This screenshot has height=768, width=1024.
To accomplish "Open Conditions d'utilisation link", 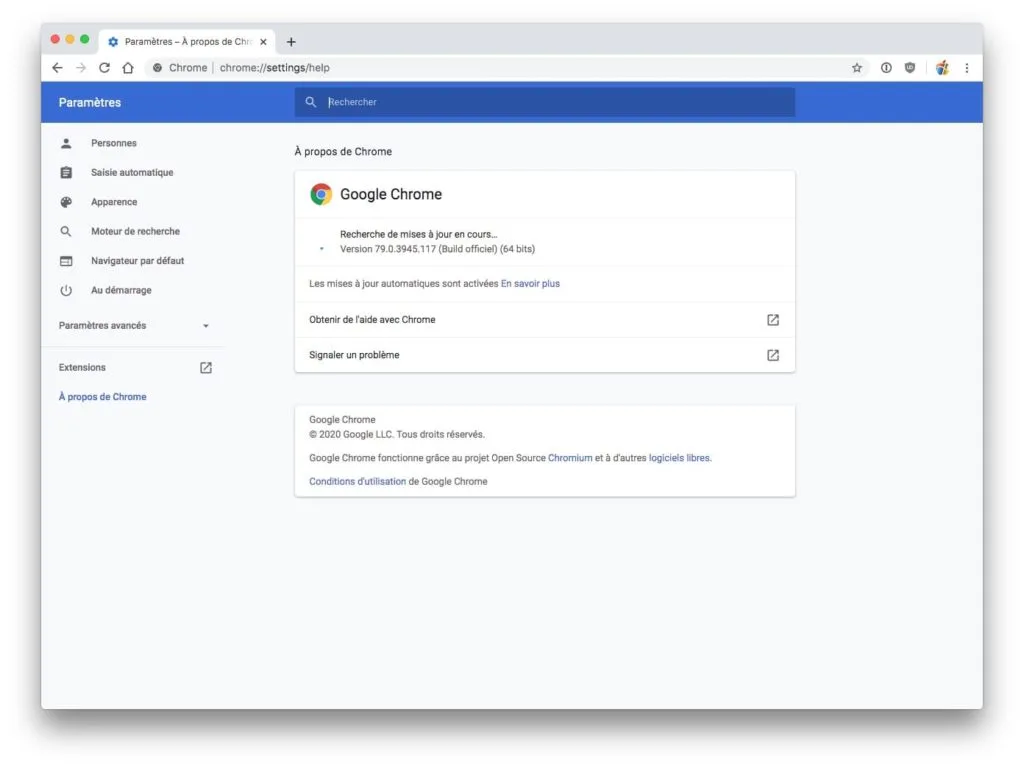I will coord(357,481).
